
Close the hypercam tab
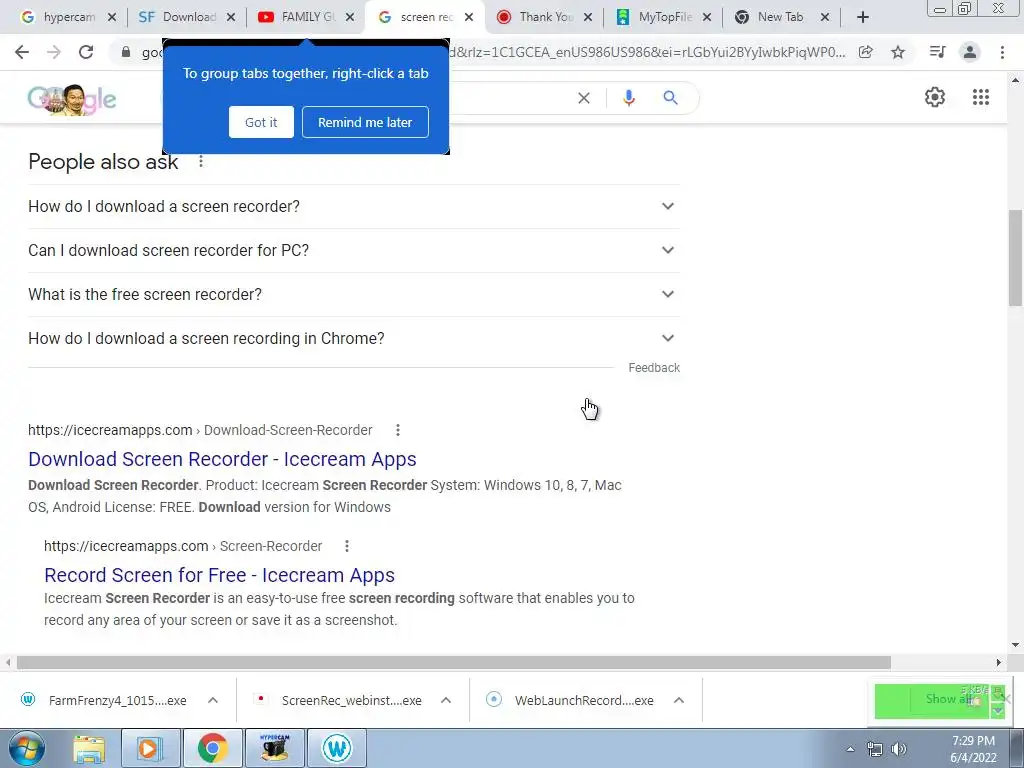[112, 18]
